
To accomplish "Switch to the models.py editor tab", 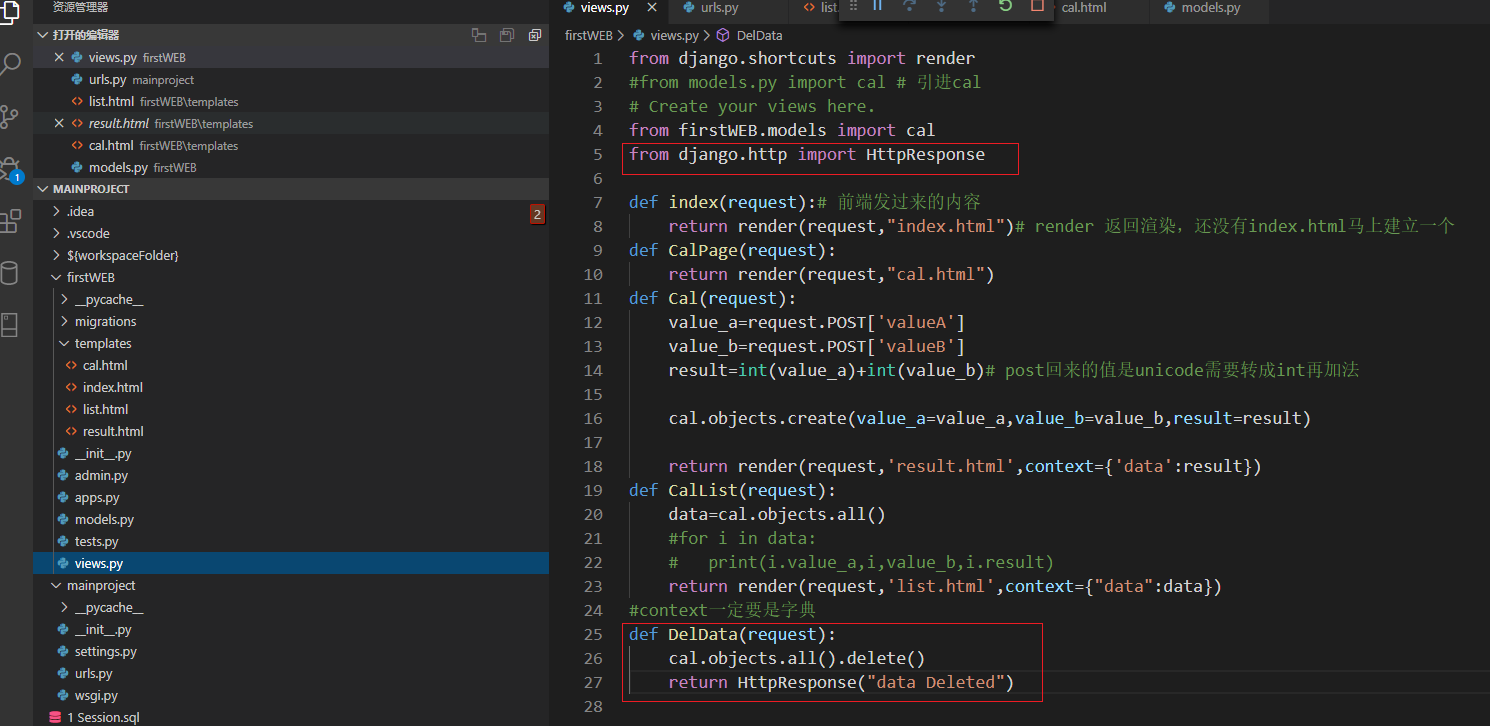I will click(1209, 9).
